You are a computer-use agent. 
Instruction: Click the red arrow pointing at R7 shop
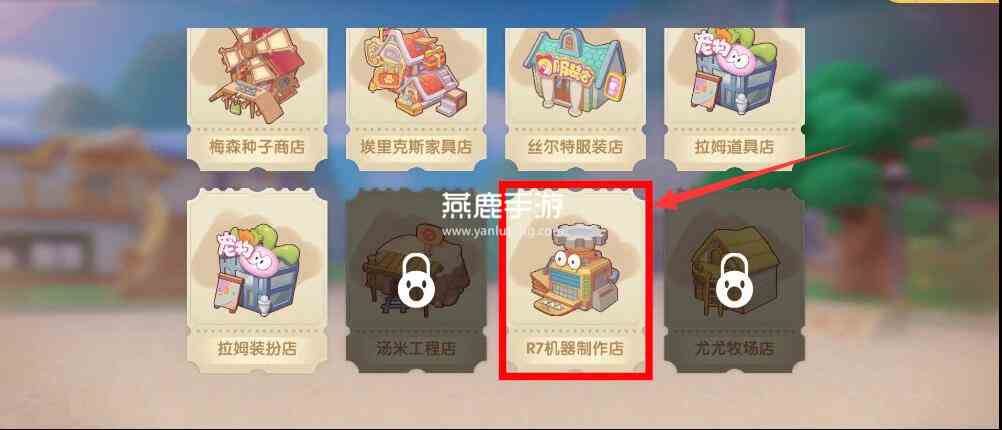coord(753,178)
